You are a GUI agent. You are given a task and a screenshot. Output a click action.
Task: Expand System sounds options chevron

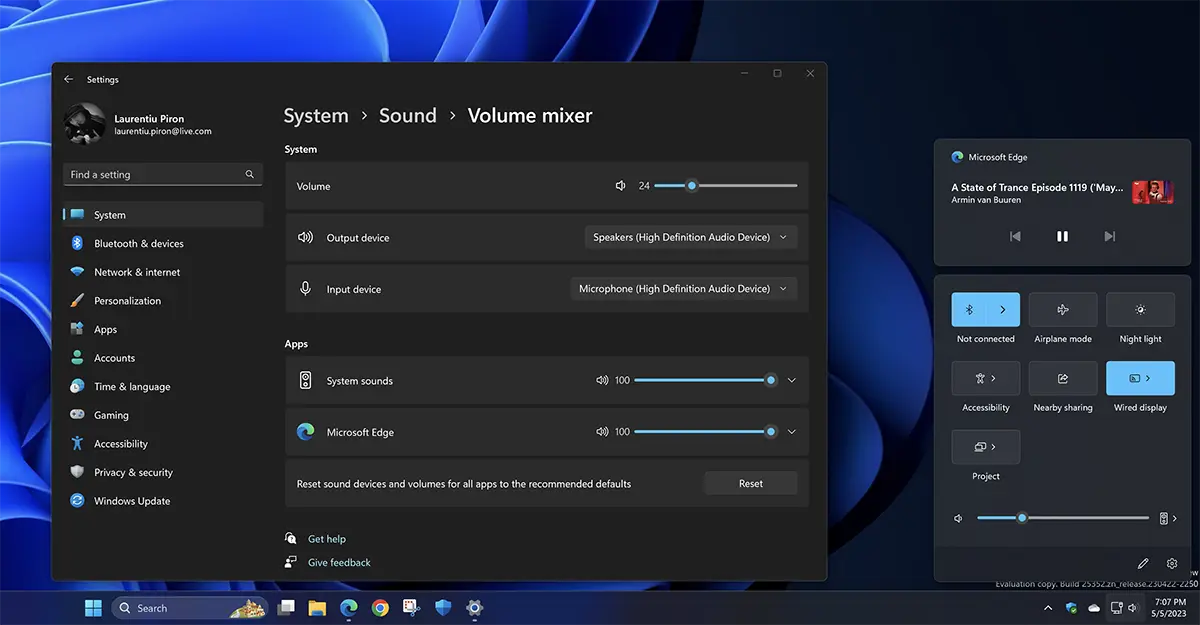click(x=791, y=380)
